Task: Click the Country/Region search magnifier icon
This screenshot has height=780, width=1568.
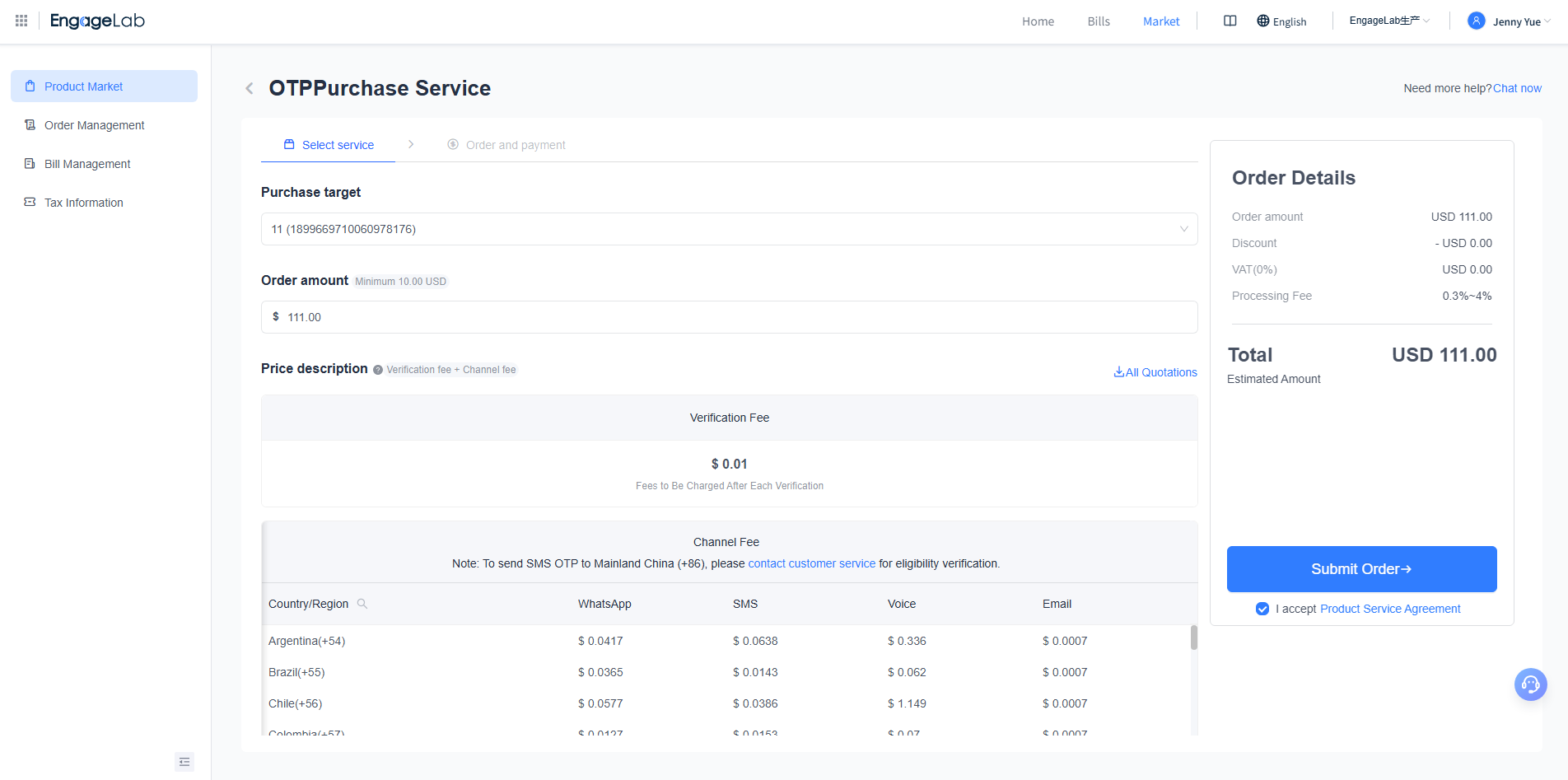Action: point(362,604)
